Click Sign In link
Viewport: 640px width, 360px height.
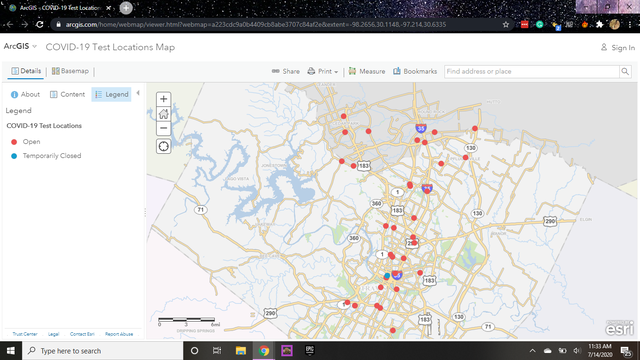click(618, 48)
